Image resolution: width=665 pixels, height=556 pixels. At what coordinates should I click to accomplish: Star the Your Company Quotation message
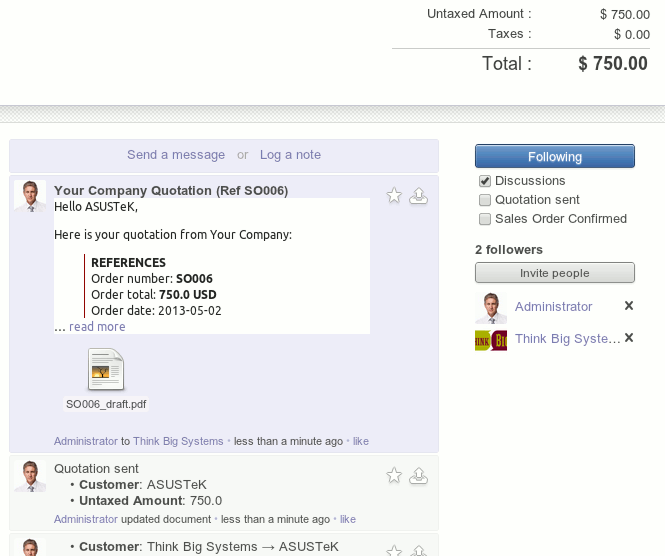pos(394,196)
